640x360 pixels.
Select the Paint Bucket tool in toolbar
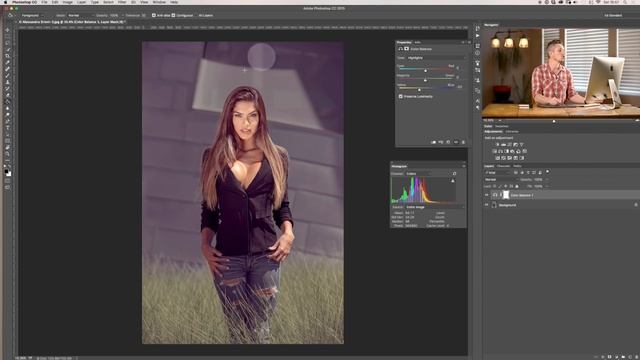[7, 102]
